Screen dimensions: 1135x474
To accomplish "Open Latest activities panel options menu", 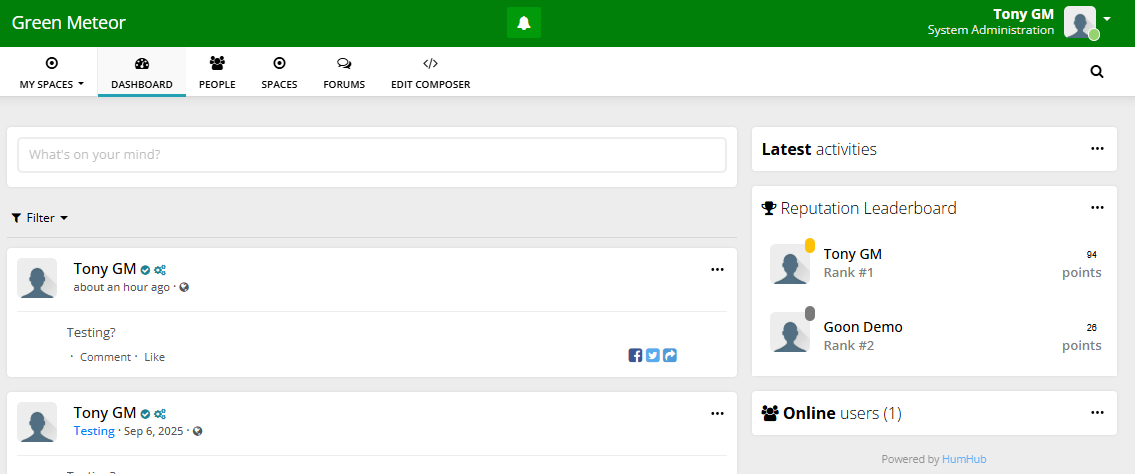I will [x=1097, y=149].
